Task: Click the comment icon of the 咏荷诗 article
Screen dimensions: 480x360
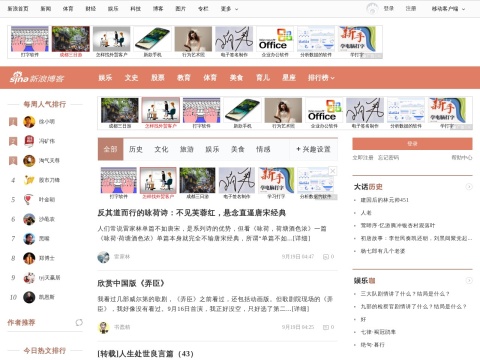Action: (x=326, y=257)
